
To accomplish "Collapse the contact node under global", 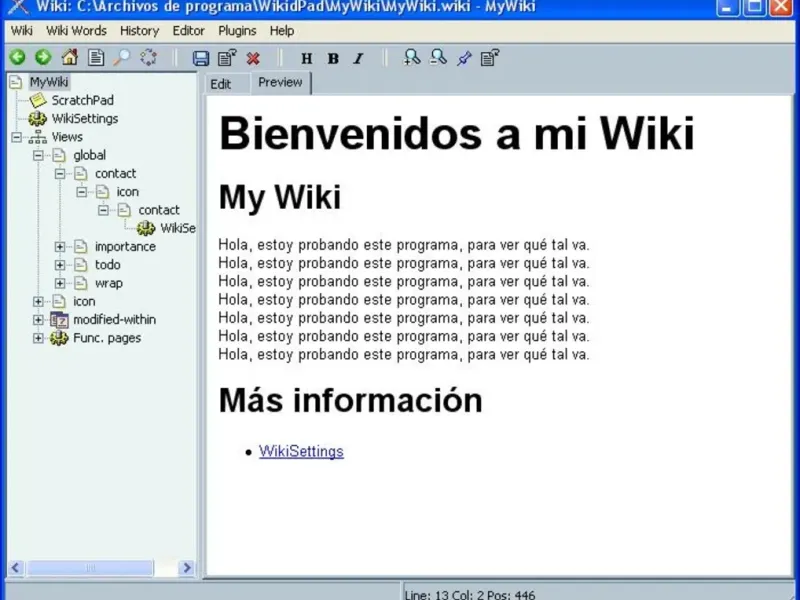I will tap(60, 174).
